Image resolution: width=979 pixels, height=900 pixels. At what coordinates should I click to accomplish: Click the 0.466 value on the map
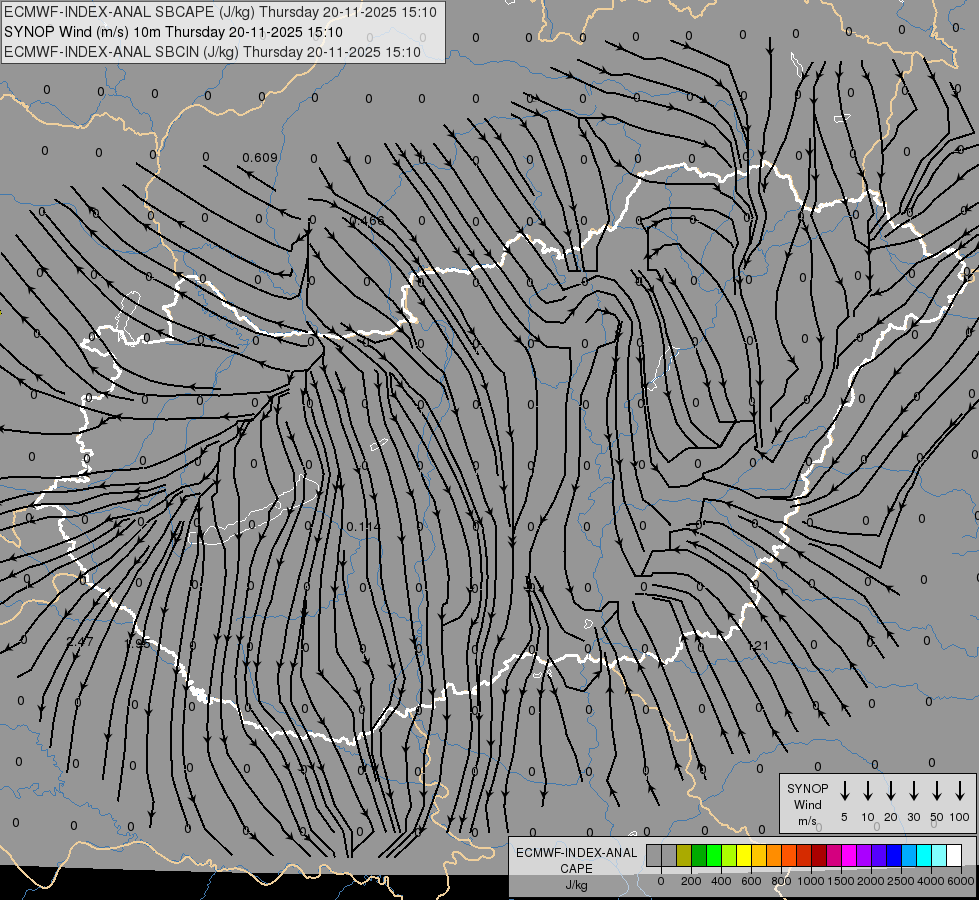pos(367,220)
